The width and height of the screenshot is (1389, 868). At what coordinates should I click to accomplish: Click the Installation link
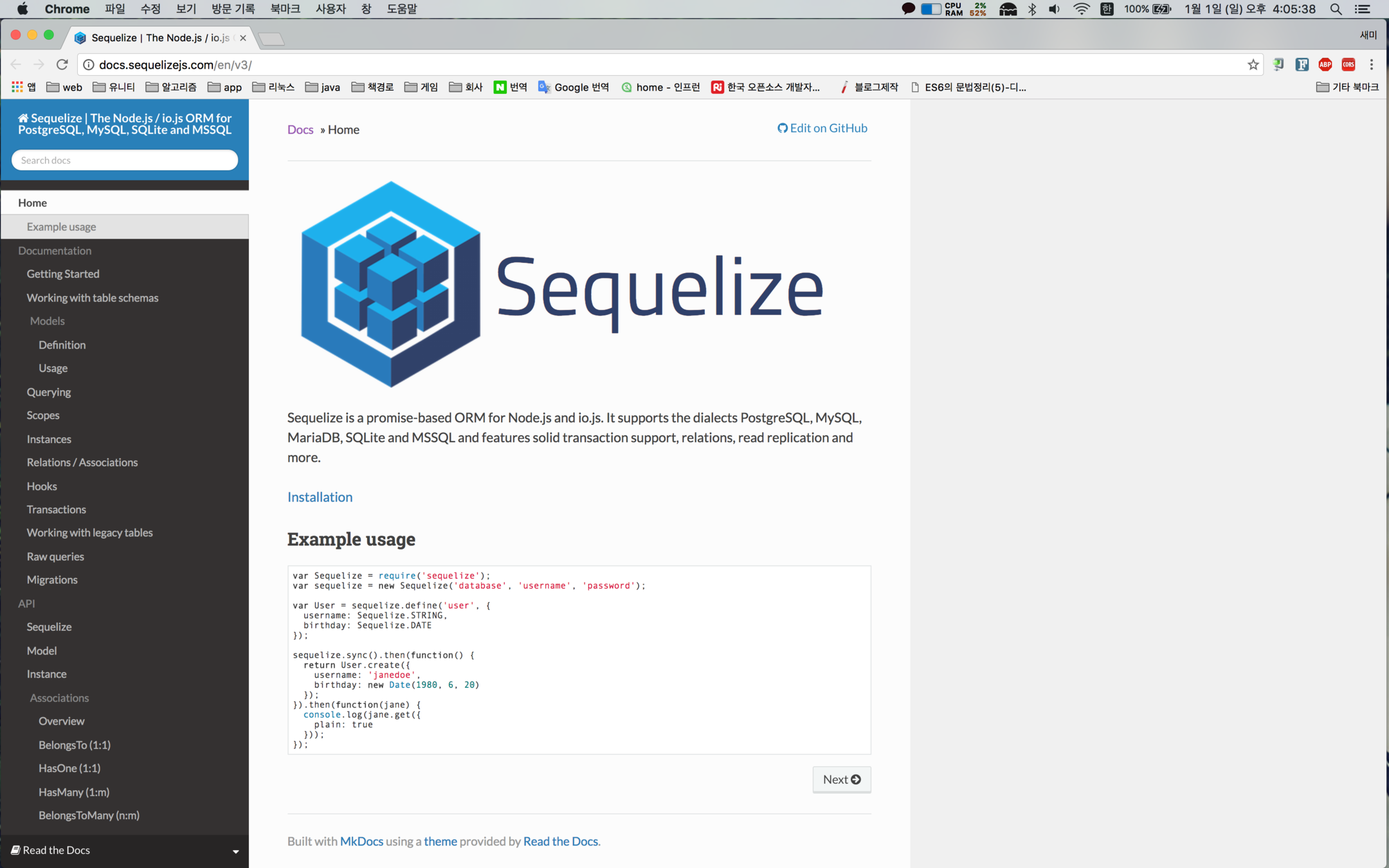(320, 497)
